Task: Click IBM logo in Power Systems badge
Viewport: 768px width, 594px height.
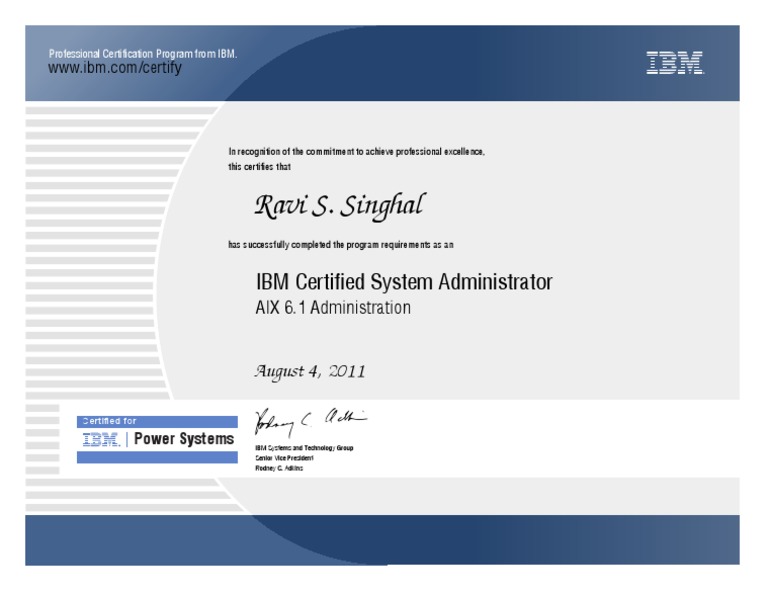Action: click(101, 439)
